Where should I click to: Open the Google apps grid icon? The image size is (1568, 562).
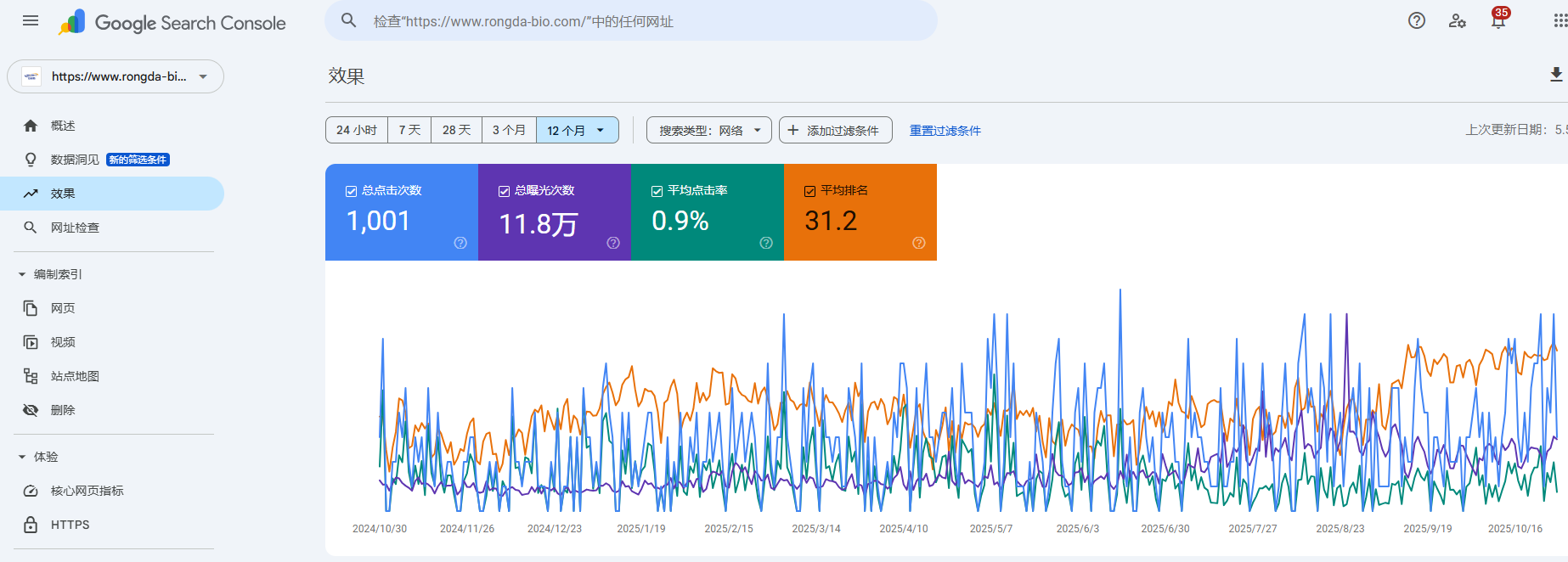1560,21
